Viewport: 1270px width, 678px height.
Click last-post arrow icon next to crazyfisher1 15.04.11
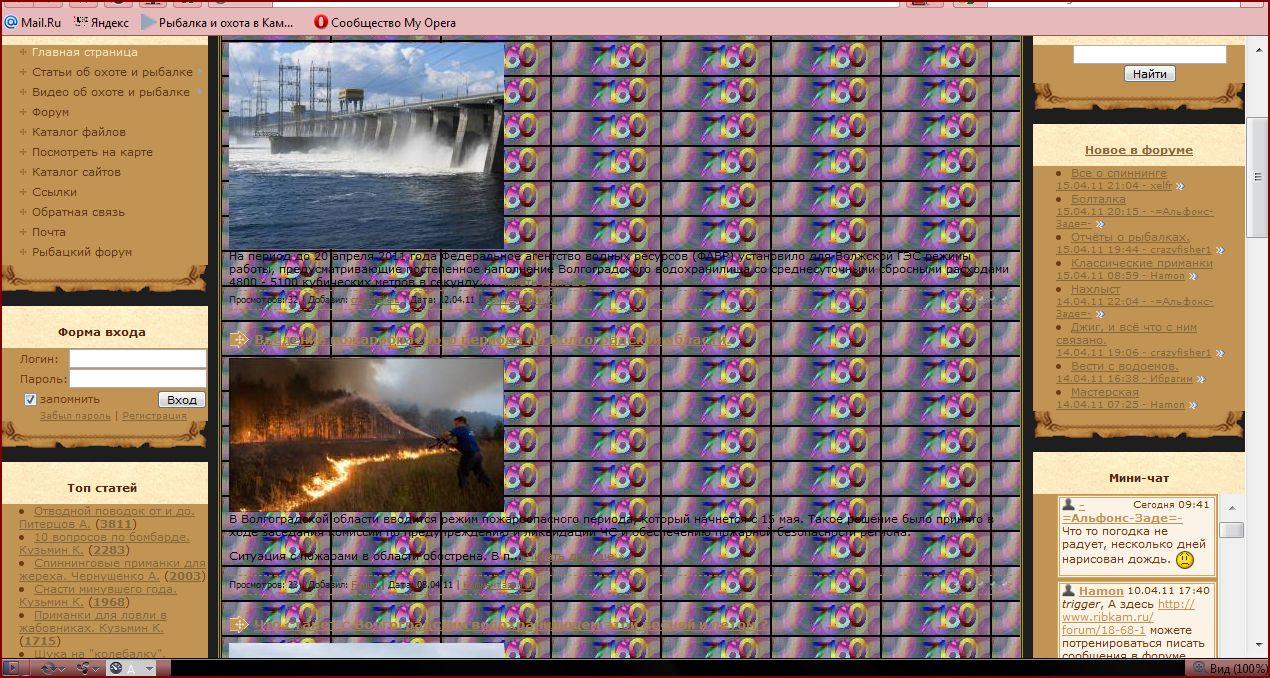point(1220,250)
